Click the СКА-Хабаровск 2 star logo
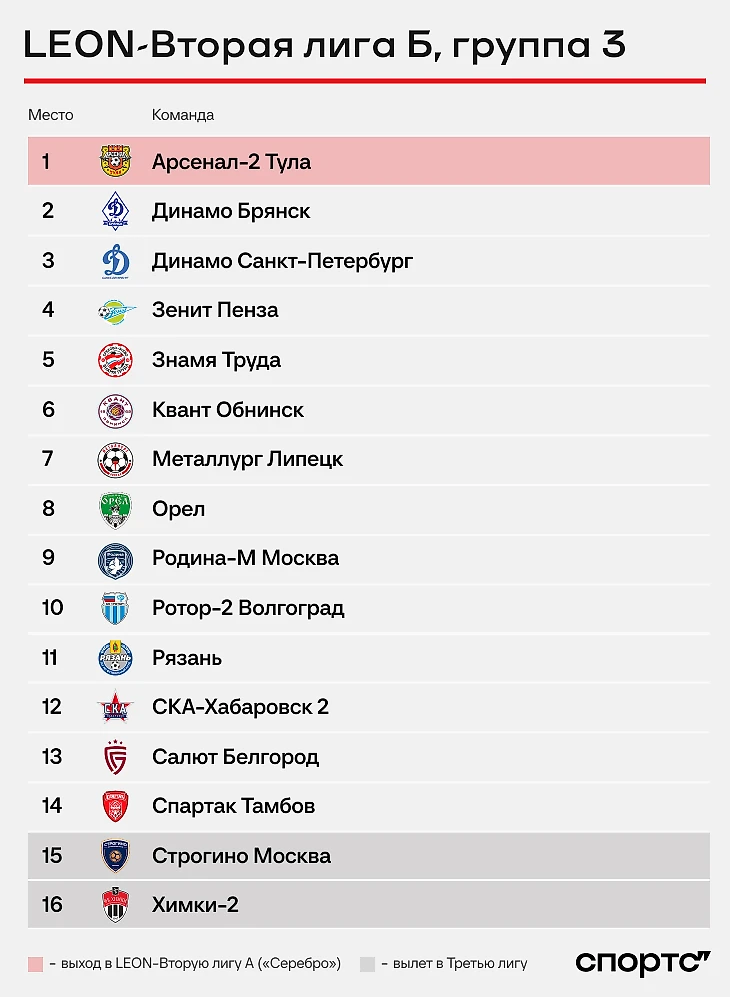The image size is (730, 997). tap(115, 707)
